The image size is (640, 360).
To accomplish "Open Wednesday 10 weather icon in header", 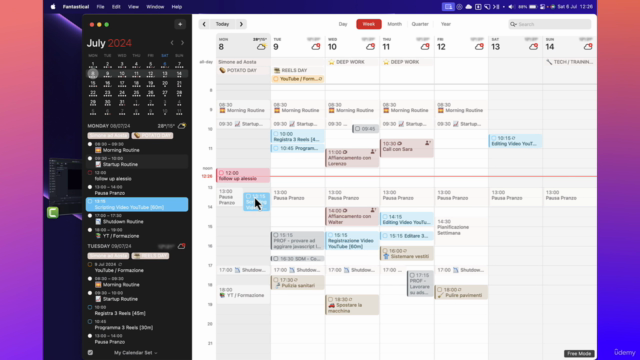I will click(x=370, y=47).
